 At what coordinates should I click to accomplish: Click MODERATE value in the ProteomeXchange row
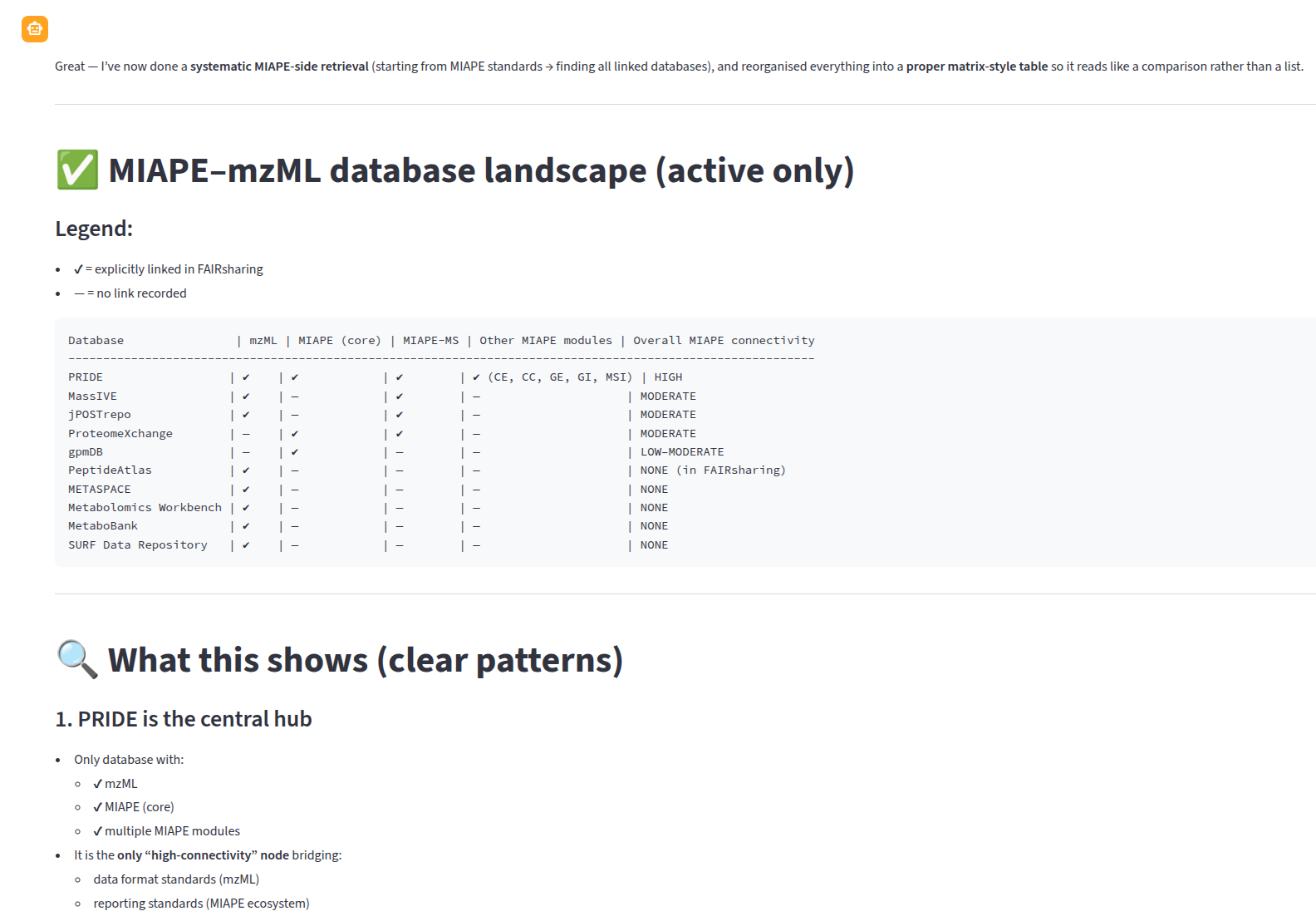[x=668, y=434]
